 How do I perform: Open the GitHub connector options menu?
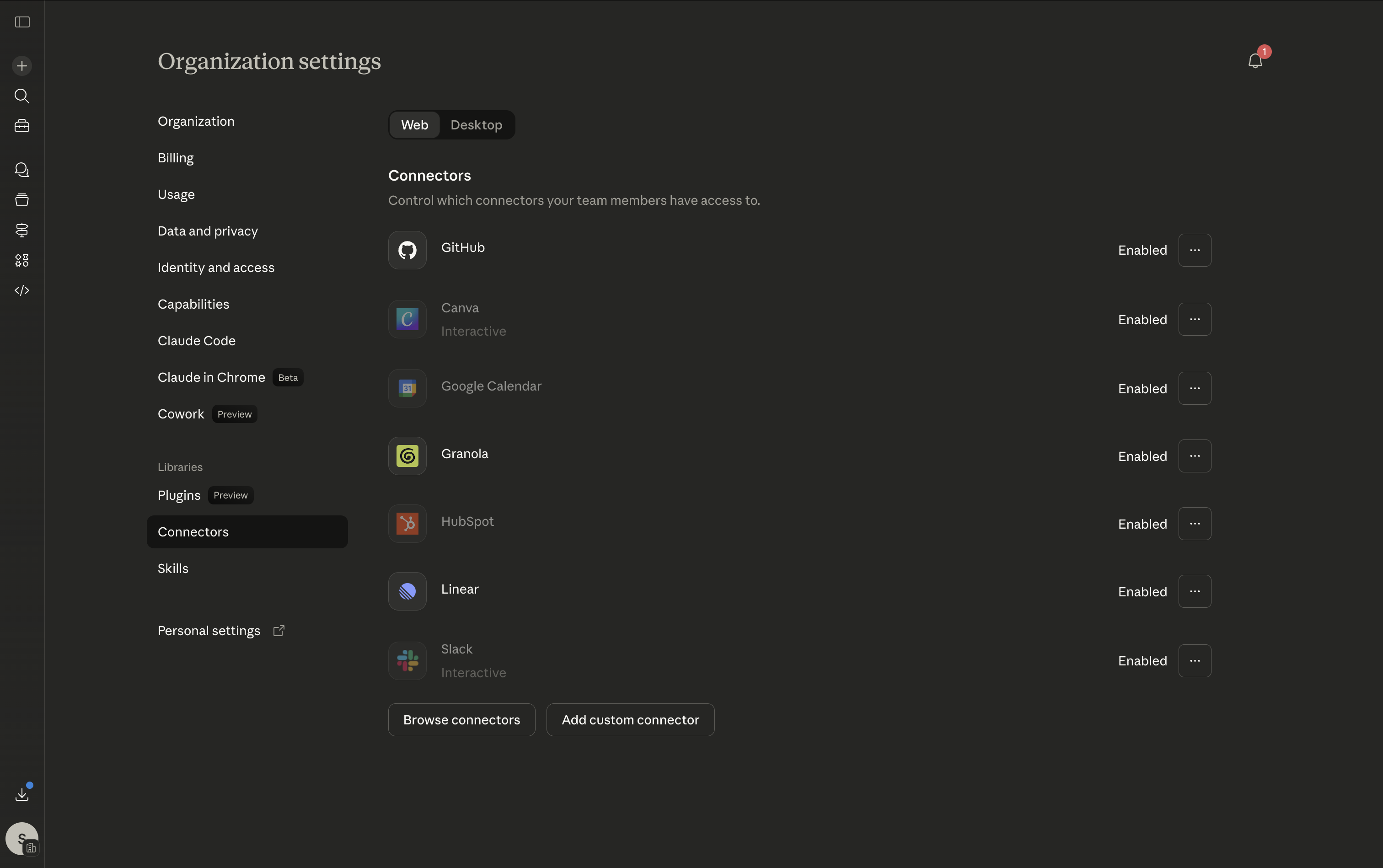(1194, 250)
